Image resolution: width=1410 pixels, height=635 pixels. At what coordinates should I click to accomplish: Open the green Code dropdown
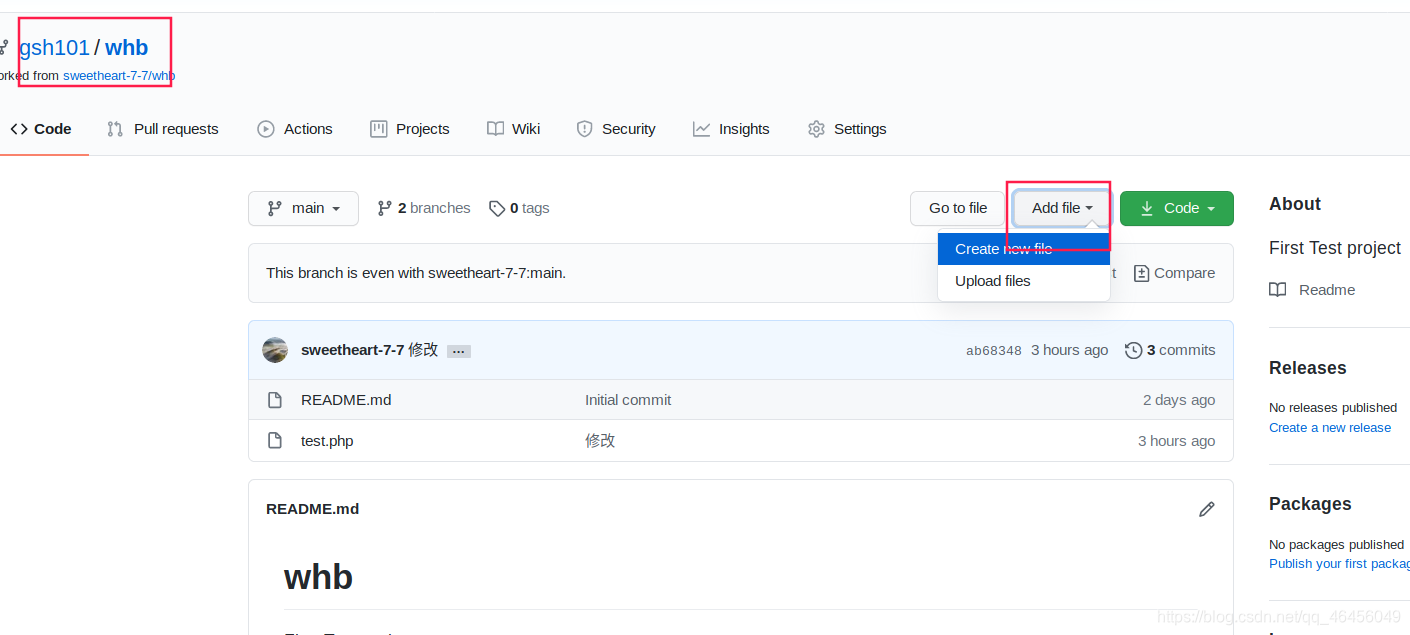[1177, 208]
